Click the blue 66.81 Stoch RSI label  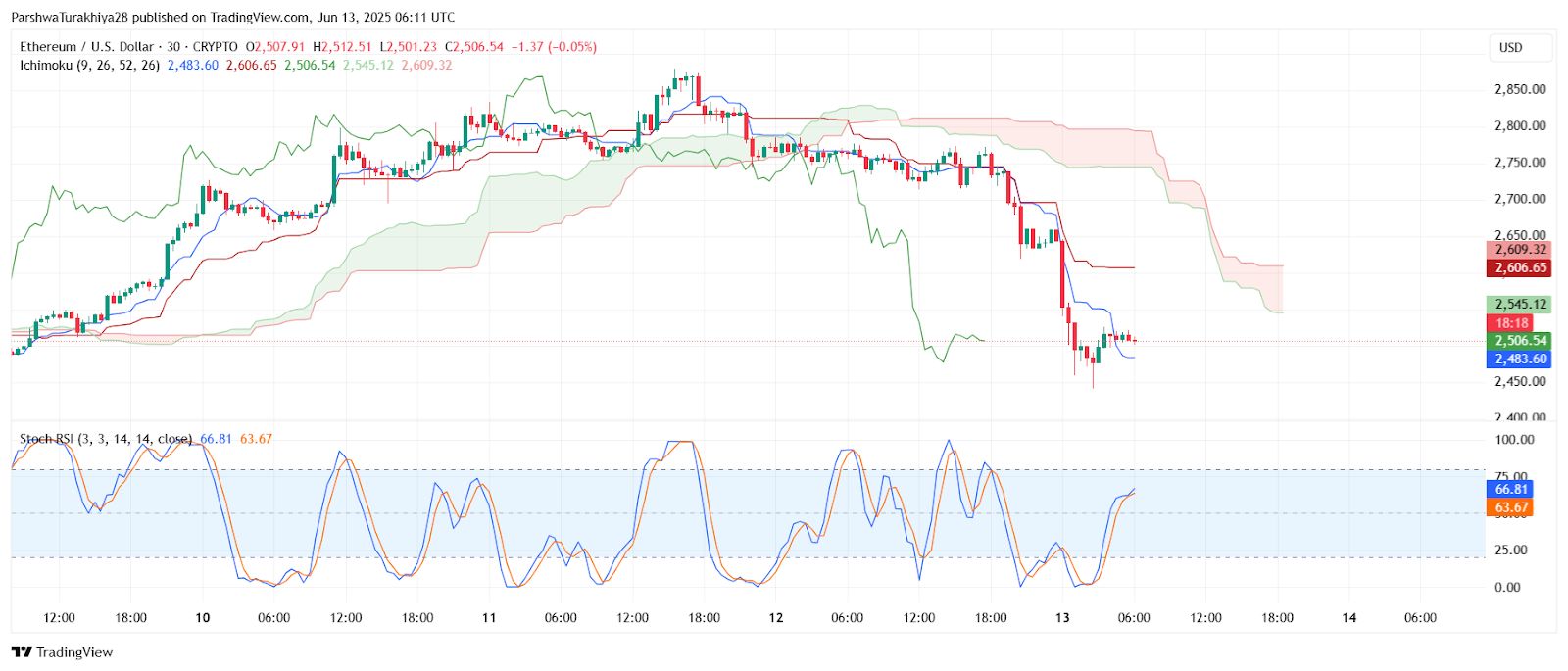point(1510,489)
